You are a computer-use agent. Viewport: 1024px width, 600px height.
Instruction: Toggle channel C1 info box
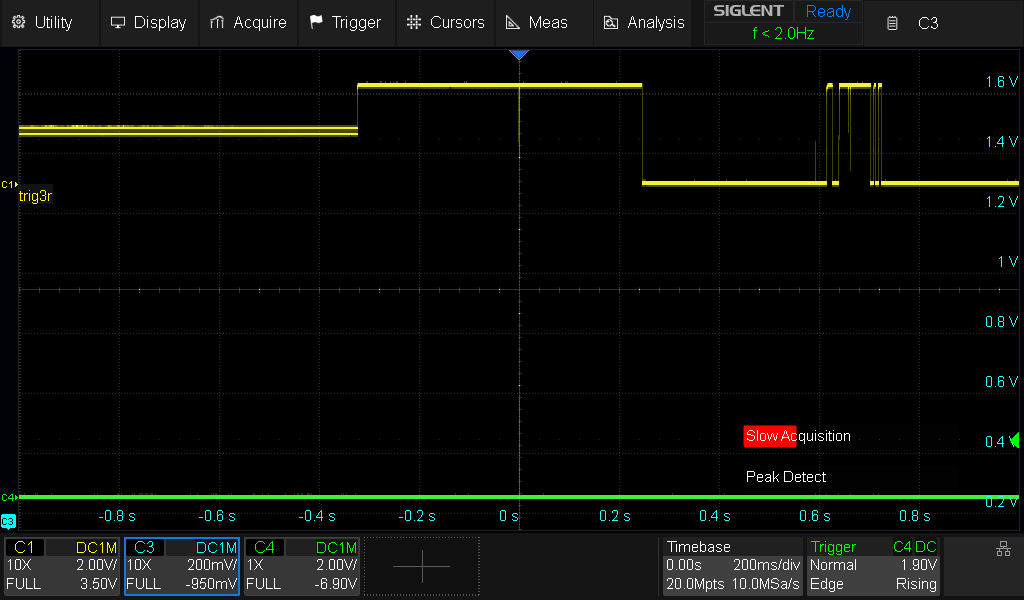coord(63,566)
